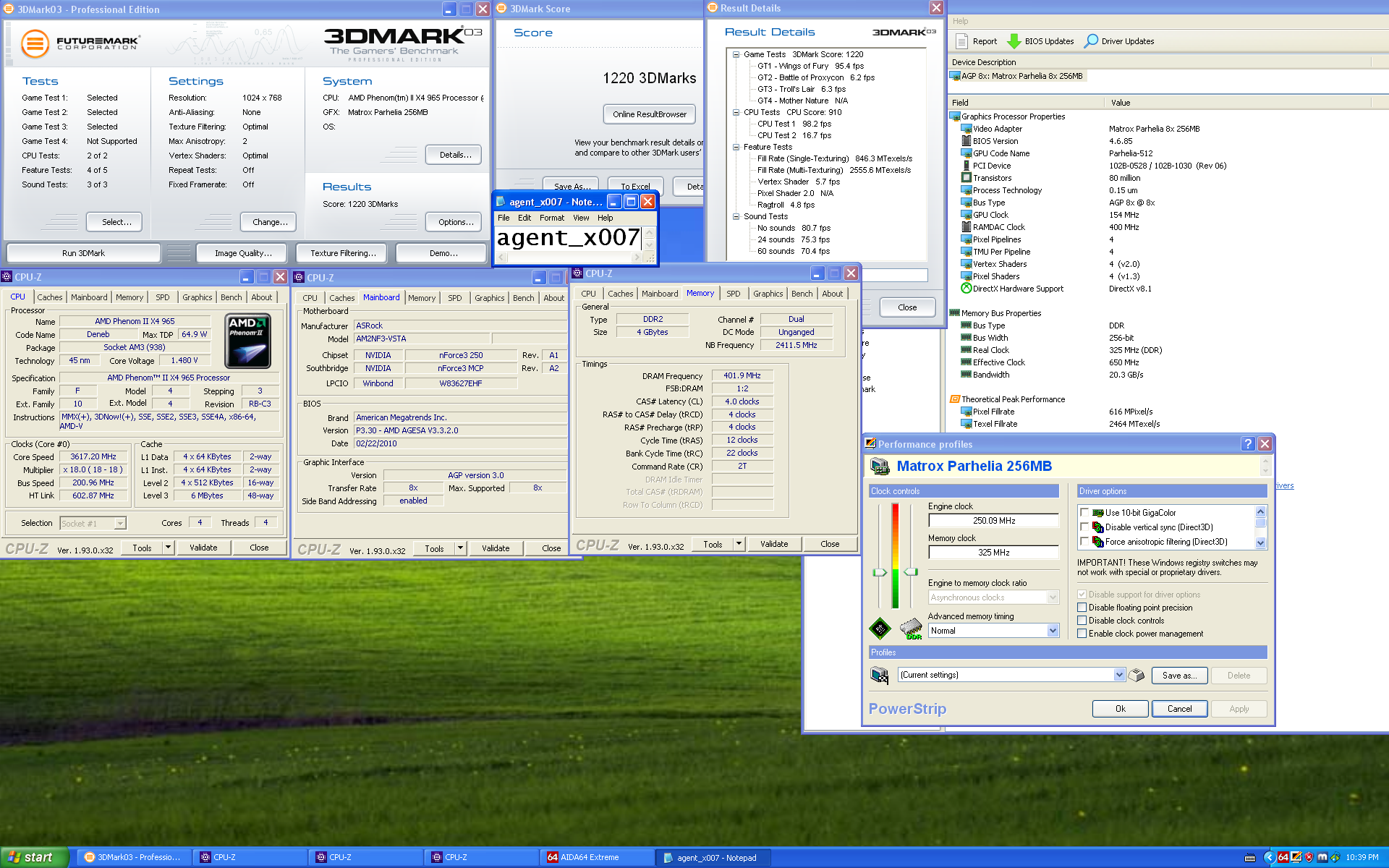Check Disable clock controls
The image size is (1389, 868).
click(1082, 621)
